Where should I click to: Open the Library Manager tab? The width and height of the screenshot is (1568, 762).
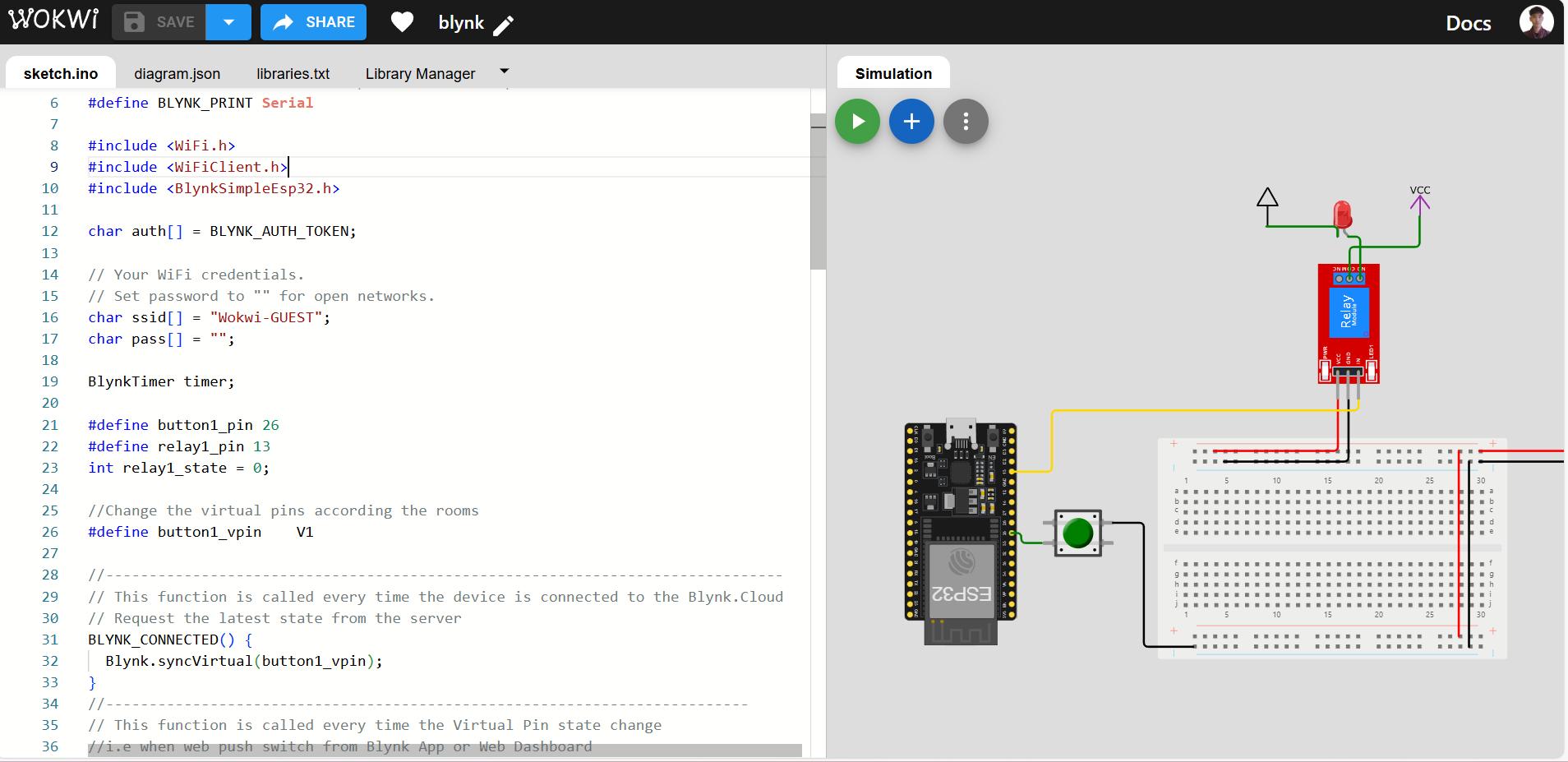[x=420, y=73]
